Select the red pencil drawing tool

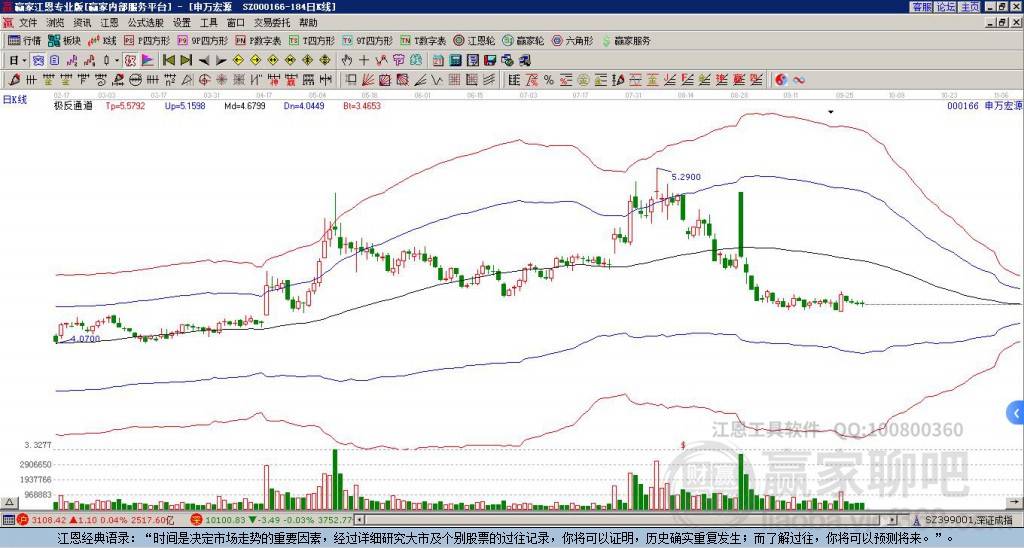point(14,80)
